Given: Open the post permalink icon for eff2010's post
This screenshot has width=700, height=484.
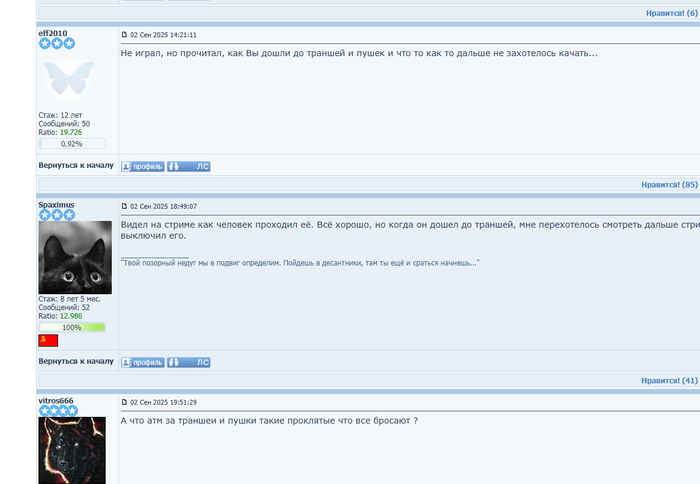Looking at the screenshot, I should coord(125,34).
